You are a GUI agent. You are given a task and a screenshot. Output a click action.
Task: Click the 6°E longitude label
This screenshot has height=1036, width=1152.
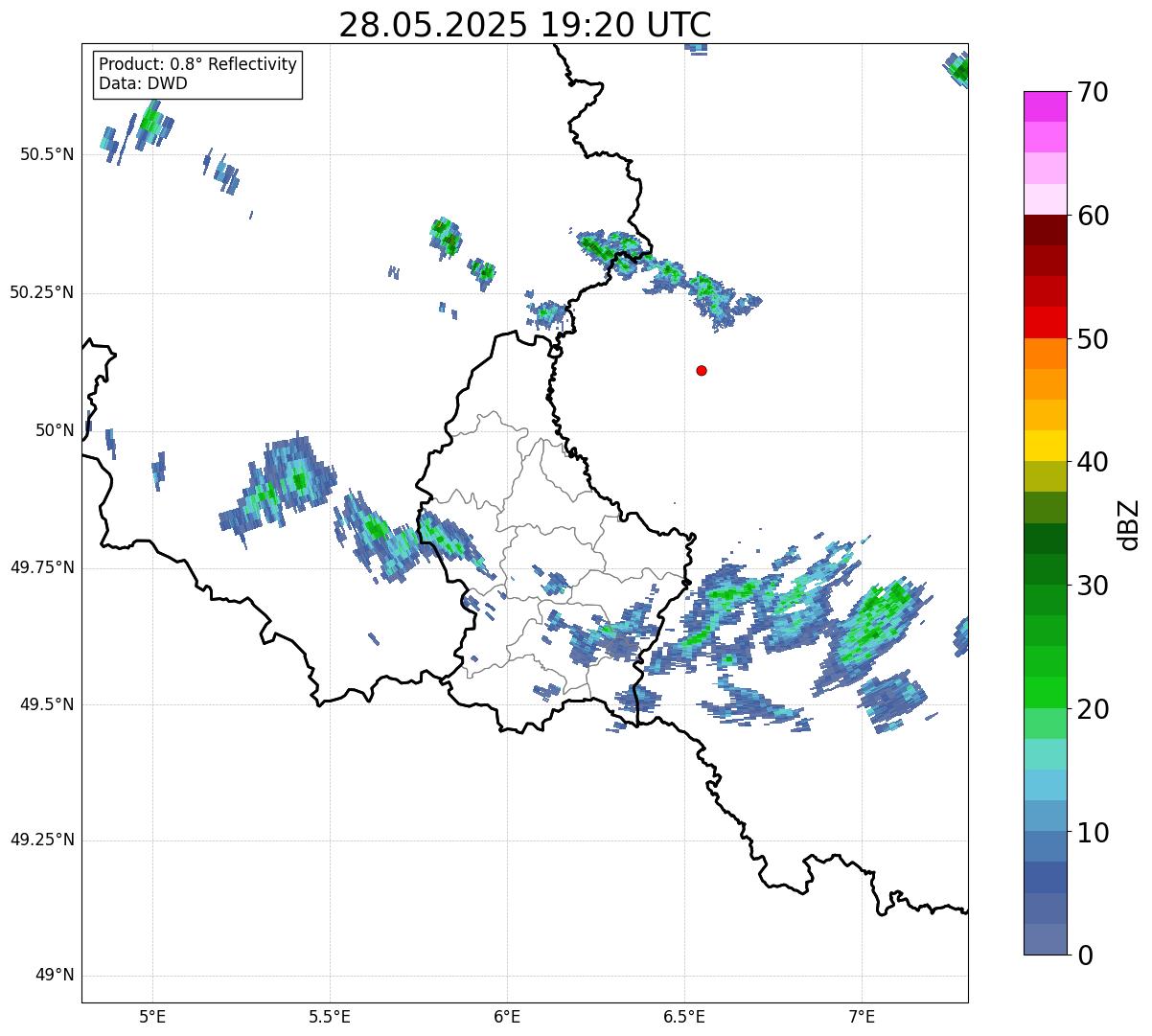(x=507, y=1016)
